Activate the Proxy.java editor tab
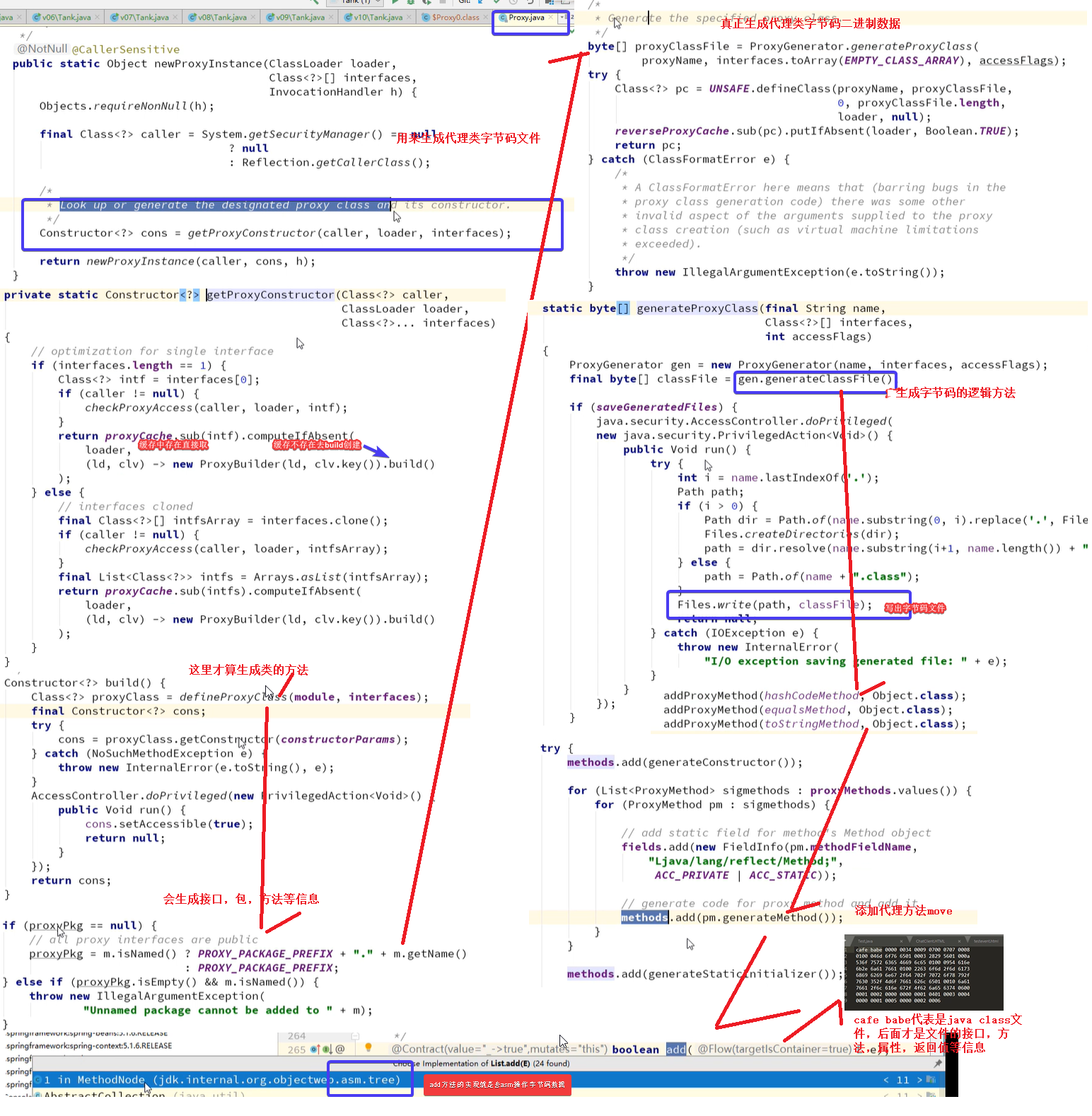Viewport: 1092px width, 1116px height. (x=526, y=17)
